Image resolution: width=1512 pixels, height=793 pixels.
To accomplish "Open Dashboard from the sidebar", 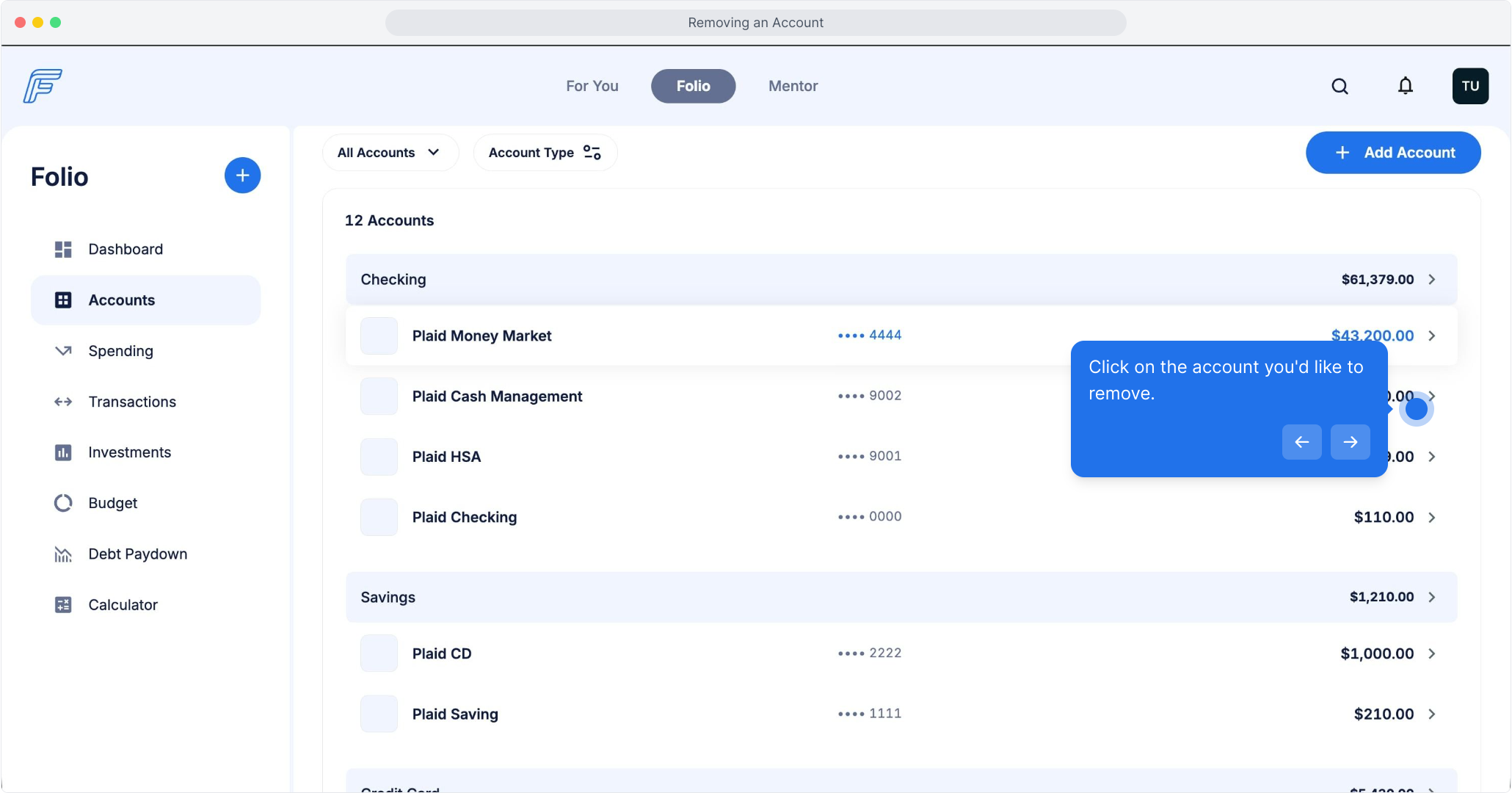I will click(x=126, y=250).
